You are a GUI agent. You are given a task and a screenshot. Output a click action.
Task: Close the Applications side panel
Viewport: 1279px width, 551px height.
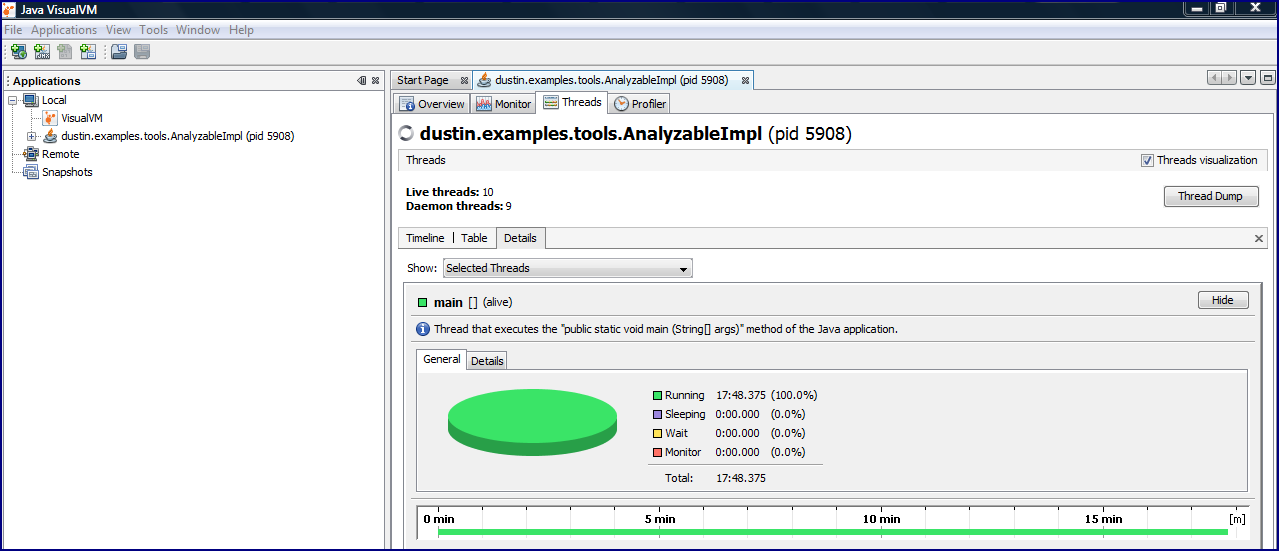tap(376, 81)
